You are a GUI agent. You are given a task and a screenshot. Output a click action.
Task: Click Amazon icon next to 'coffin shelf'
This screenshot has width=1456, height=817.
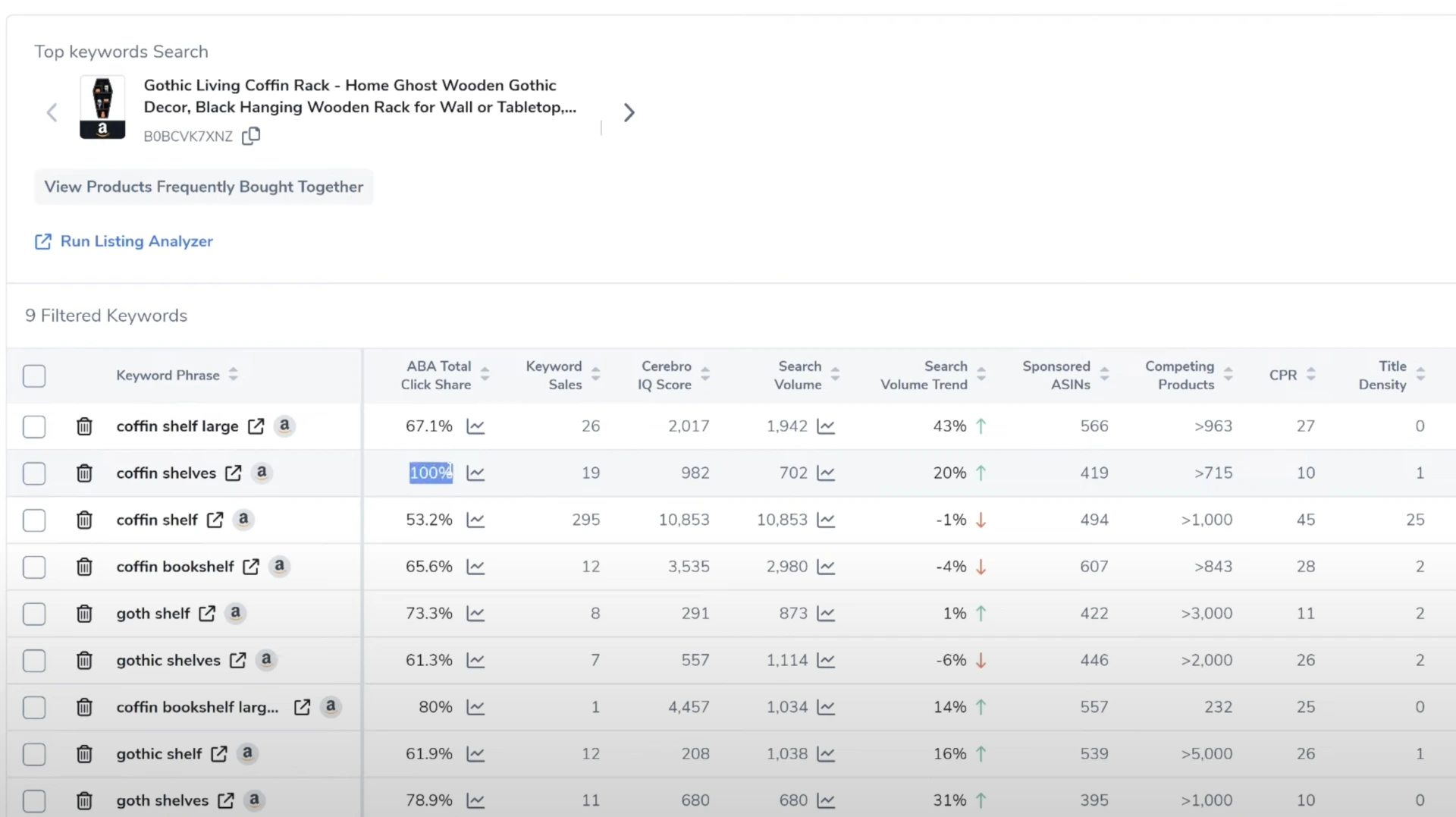click(x=243, y=520)
